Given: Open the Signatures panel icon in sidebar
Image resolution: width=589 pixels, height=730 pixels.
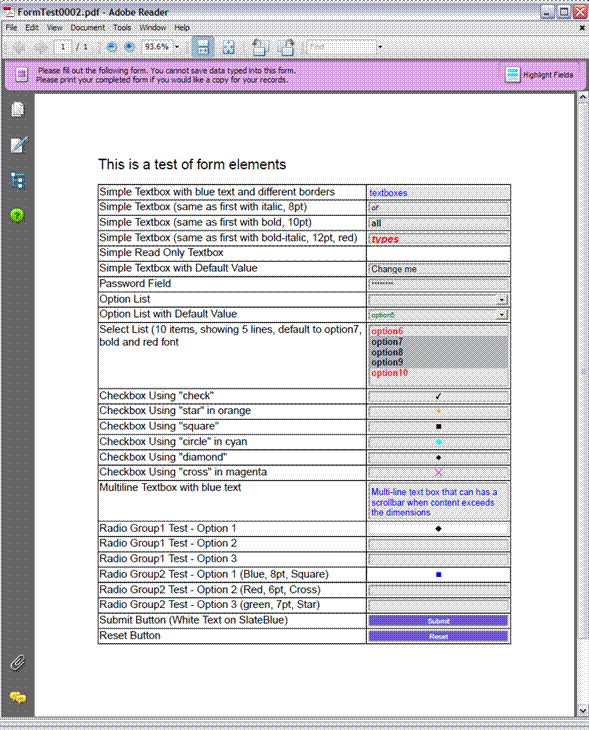Looking at the screenshot, I should pos(19,145).
